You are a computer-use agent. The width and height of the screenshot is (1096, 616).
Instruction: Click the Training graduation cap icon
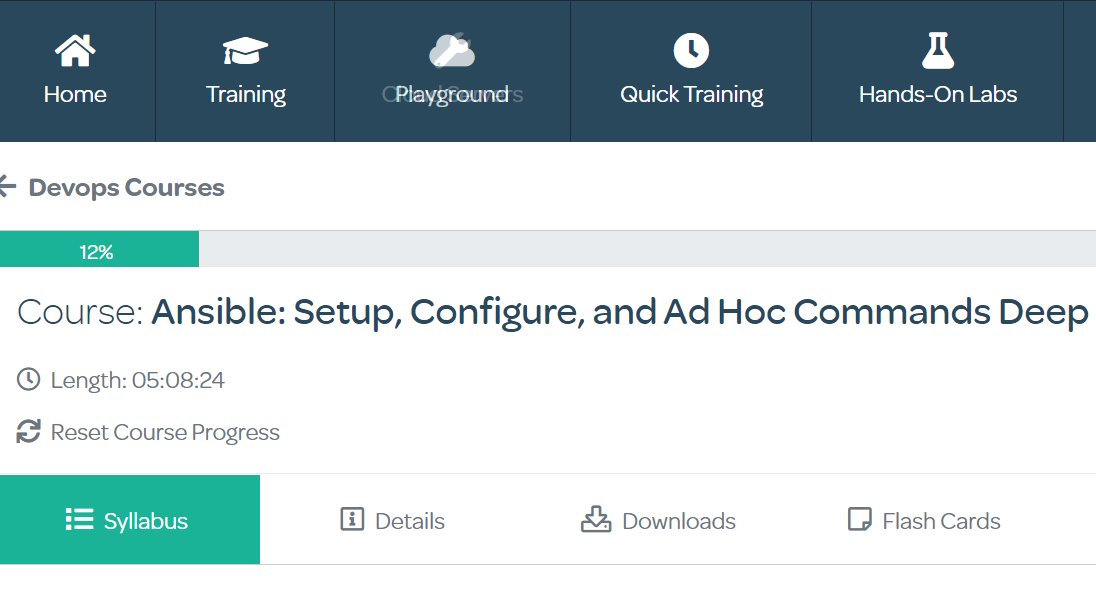click(x=245, y=51)
